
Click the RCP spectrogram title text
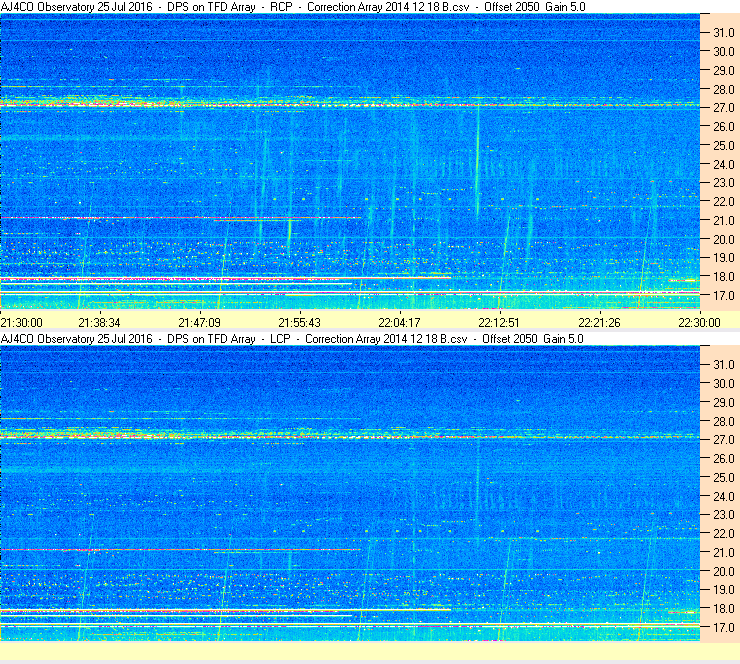(293, 7)
